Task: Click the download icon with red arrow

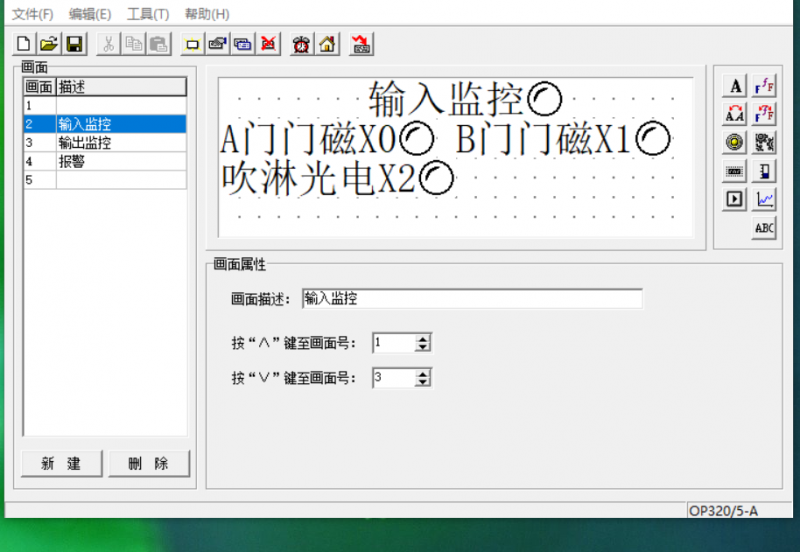Action: 361,44
